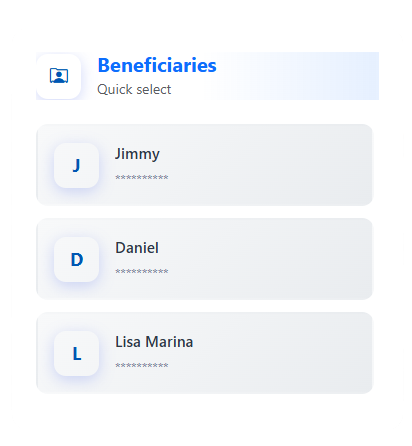The image size is (412, 446).
Task: Click the masked account number under Jimmy
Action: click(x=142, y=177)
